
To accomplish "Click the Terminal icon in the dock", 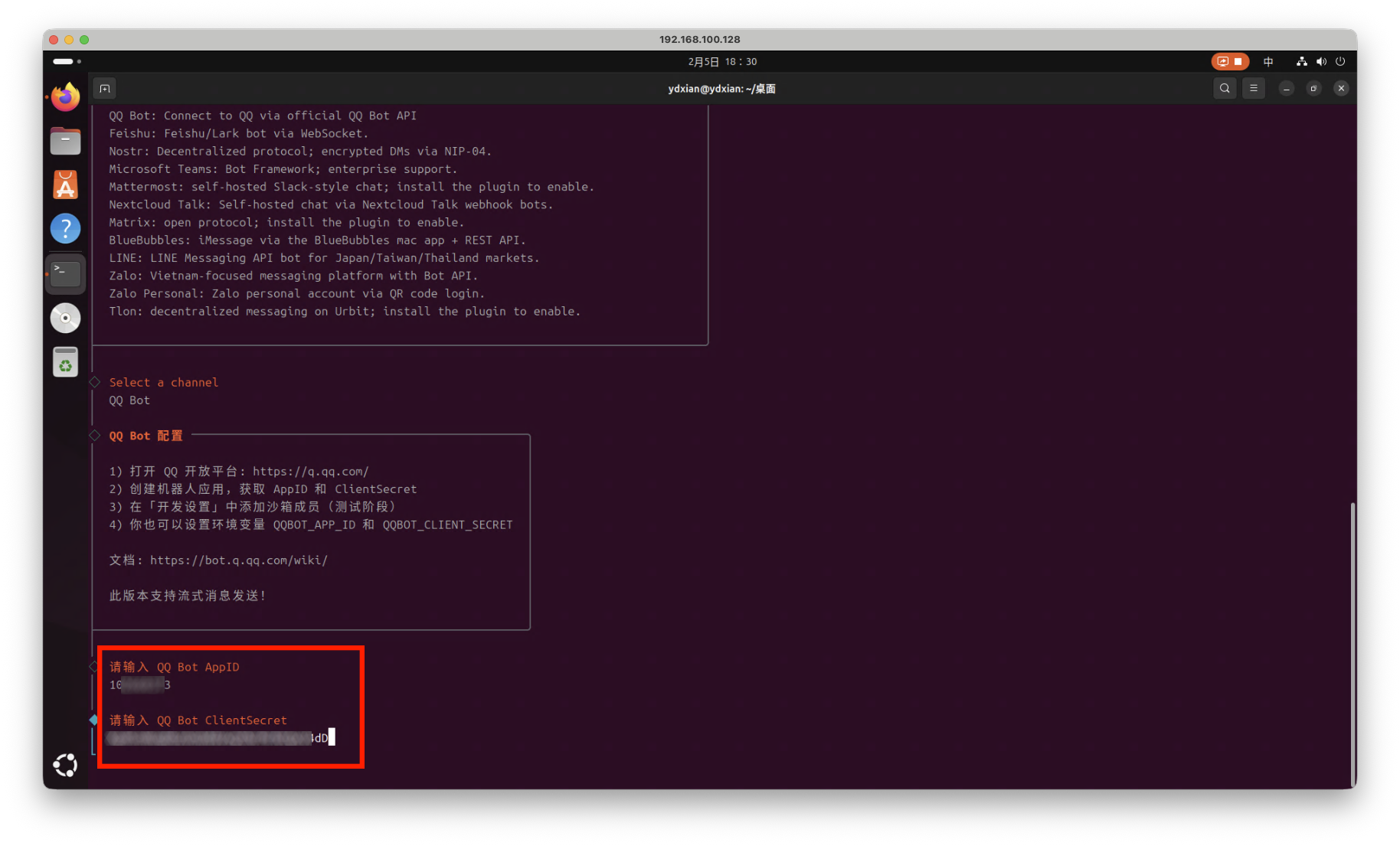I will pyautogui.click(x=66, y=273).
